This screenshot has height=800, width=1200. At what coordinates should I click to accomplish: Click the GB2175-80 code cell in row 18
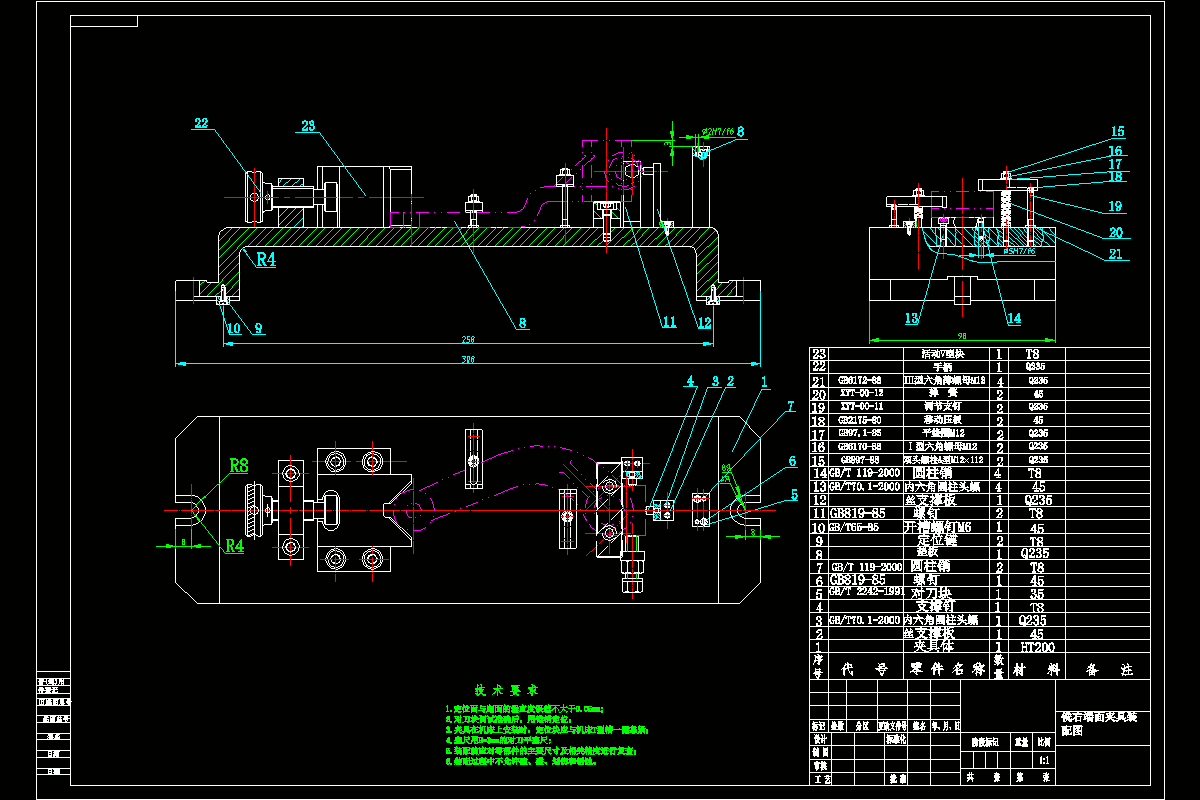tap(859, 419)
